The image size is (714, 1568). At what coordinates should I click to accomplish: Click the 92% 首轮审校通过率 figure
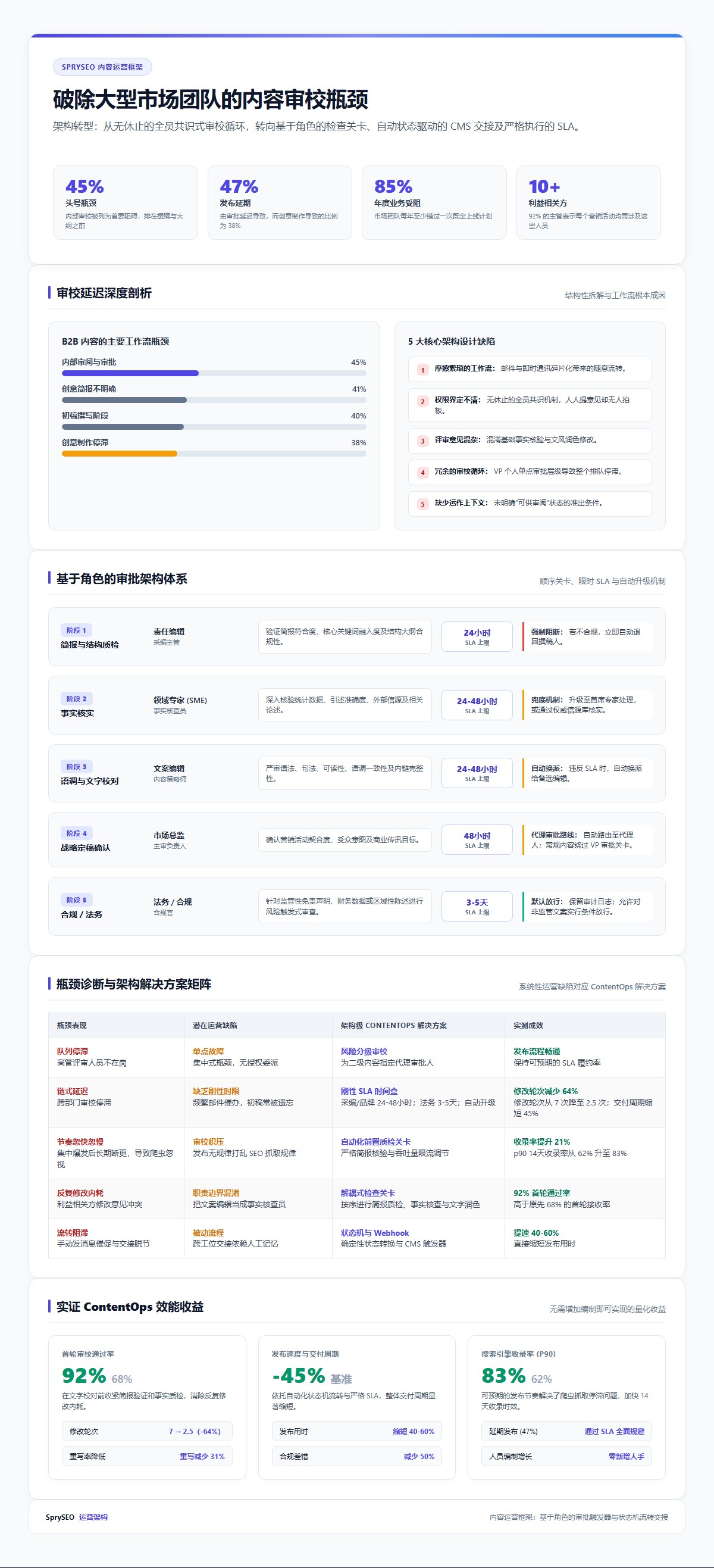click(x=84, y=1376)
